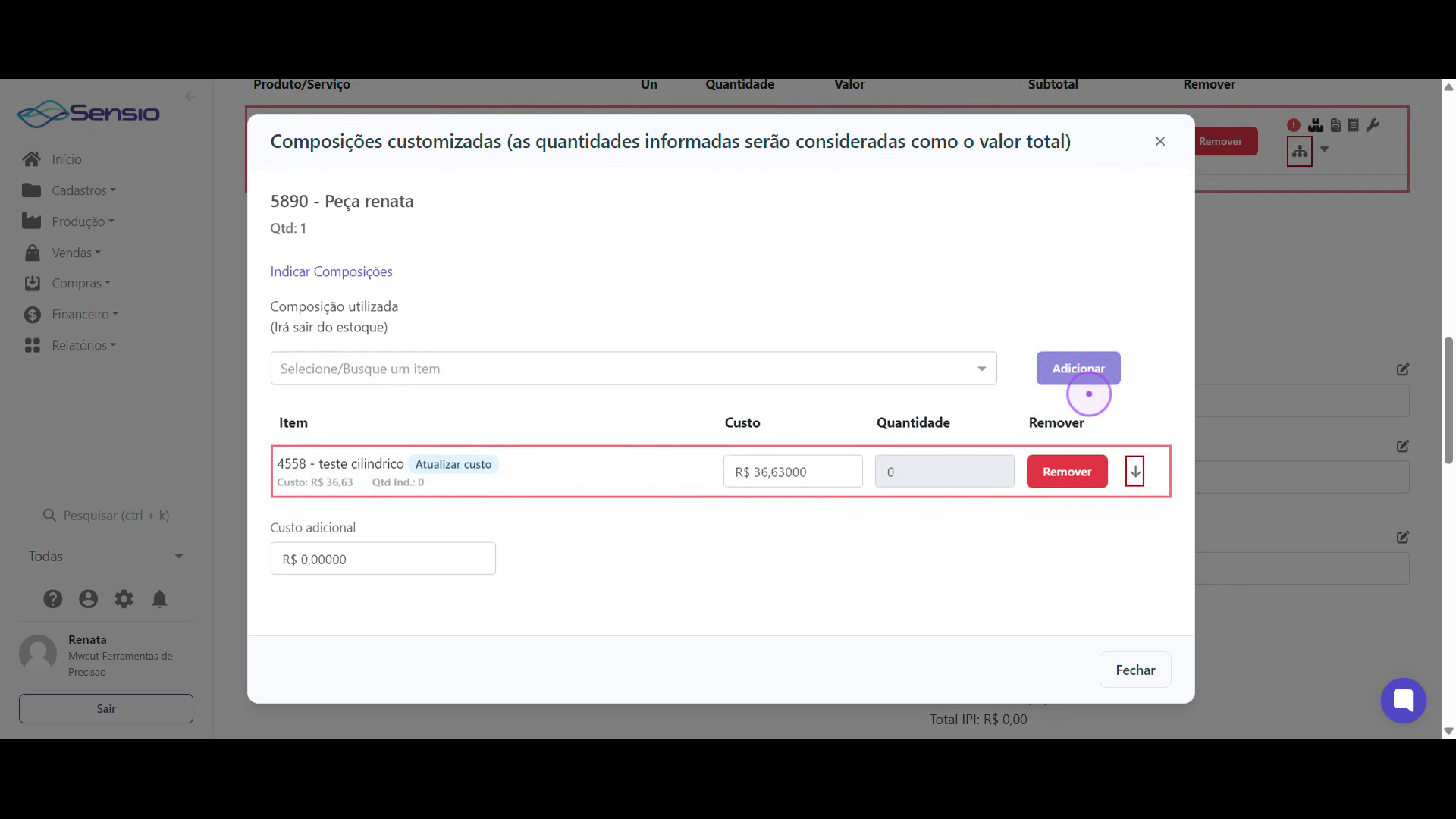Click the Quantidade field showing 0

click(944, 472)
